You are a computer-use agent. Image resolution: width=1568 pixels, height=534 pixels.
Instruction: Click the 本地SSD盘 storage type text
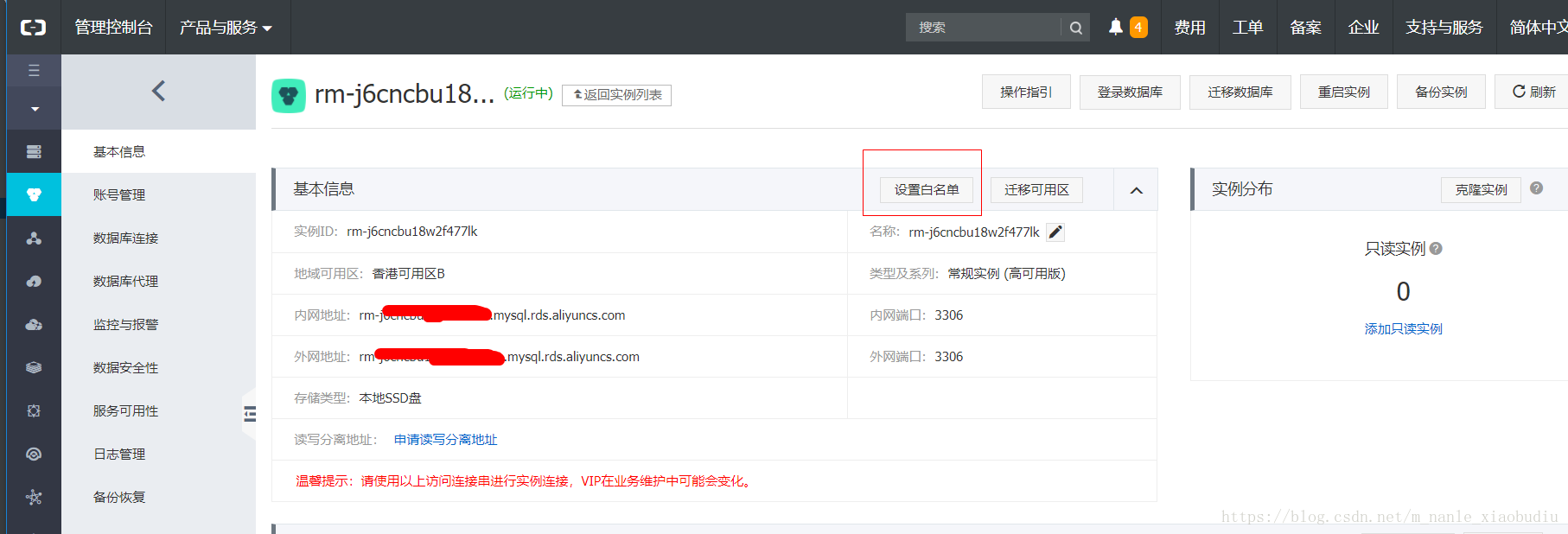coord(391,398)
